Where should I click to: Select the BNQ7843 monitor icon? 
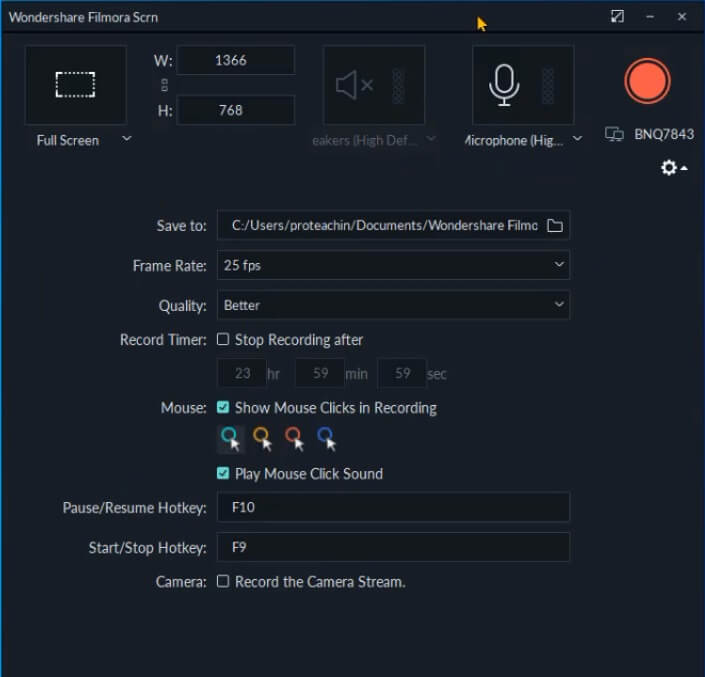(x=614, y=134)
